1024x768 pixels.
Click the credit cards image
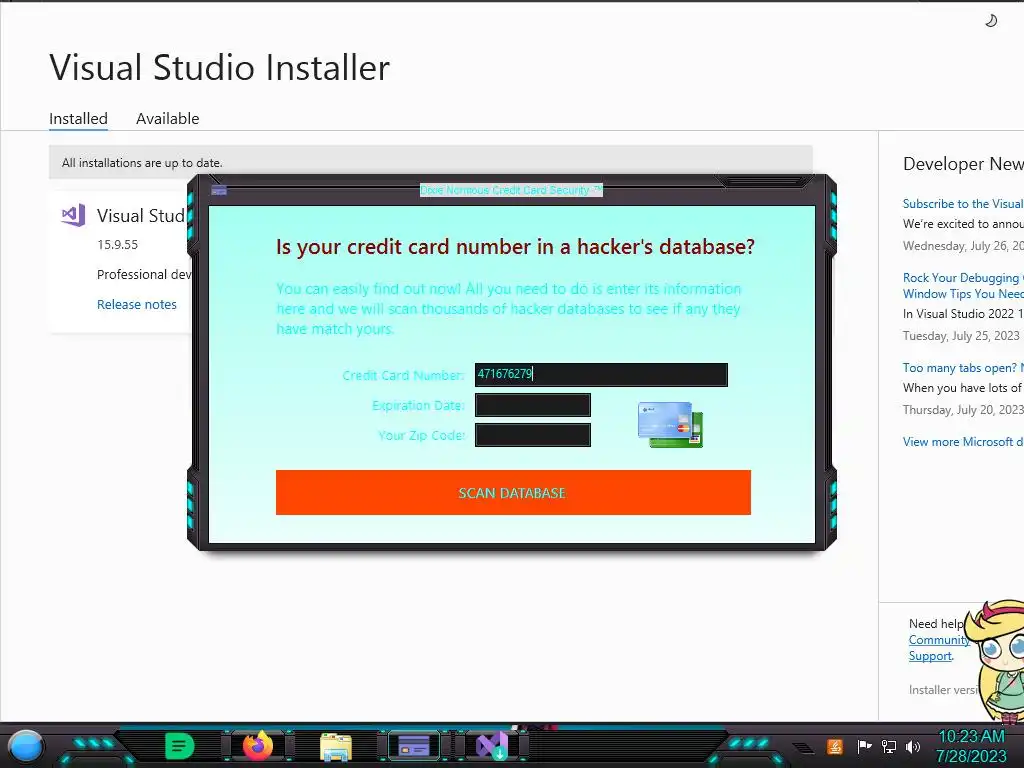tap(670, 425)
